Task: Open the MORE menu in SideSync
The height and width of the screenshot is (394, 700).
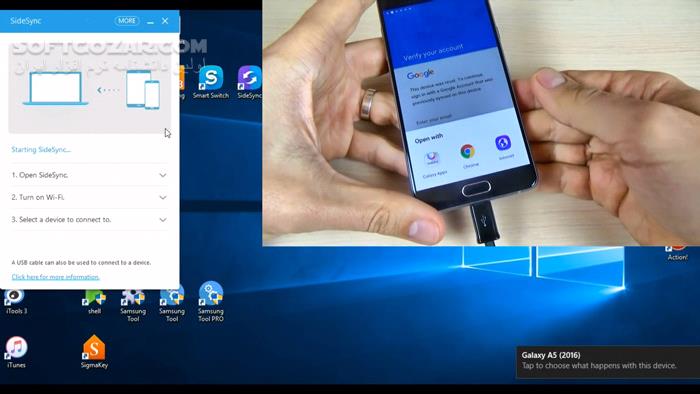Action: pyautogui.click(x=127, y=21)
